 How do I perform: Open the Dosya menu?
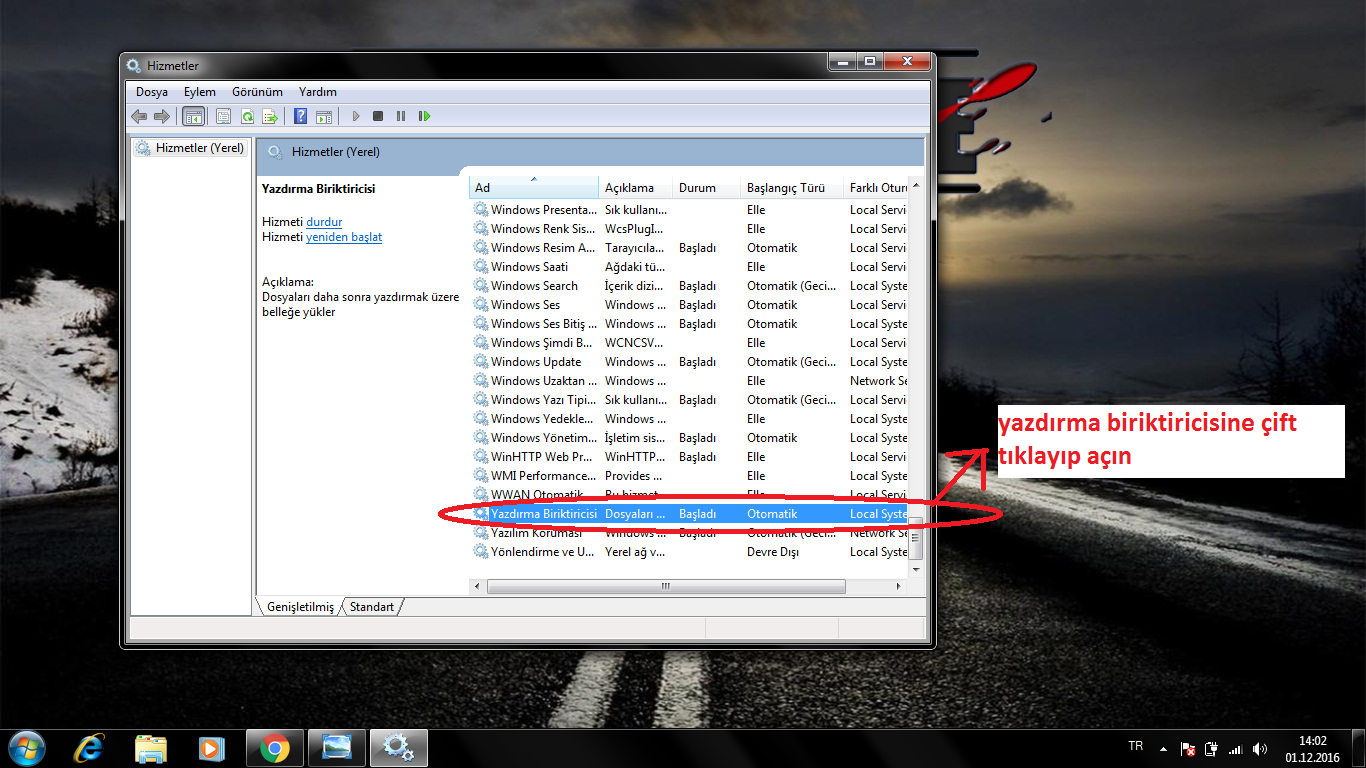(x=152, y=91)
